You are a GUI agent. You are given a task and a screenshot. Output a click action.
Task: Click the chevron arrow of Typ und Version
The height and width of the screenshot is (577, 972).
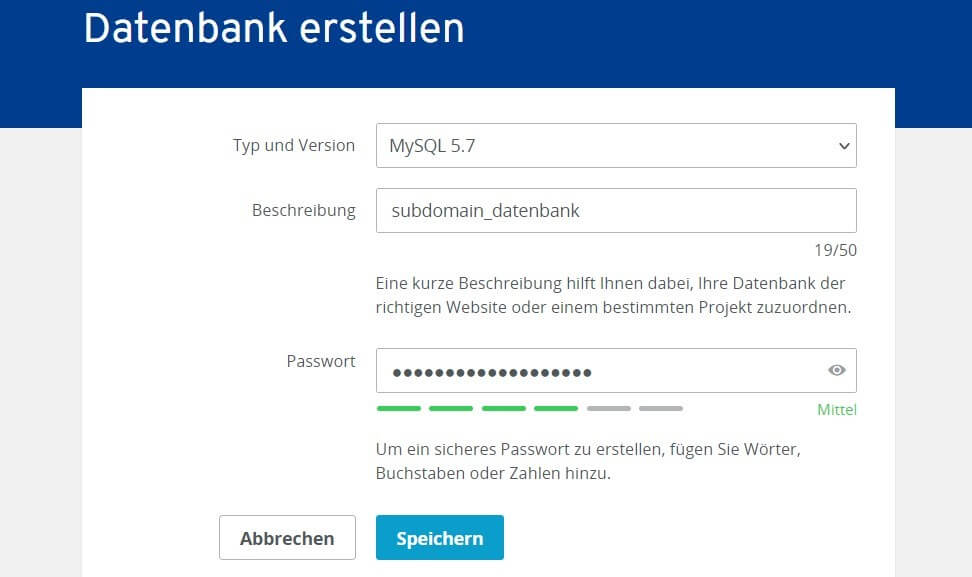tap(844, 146)
